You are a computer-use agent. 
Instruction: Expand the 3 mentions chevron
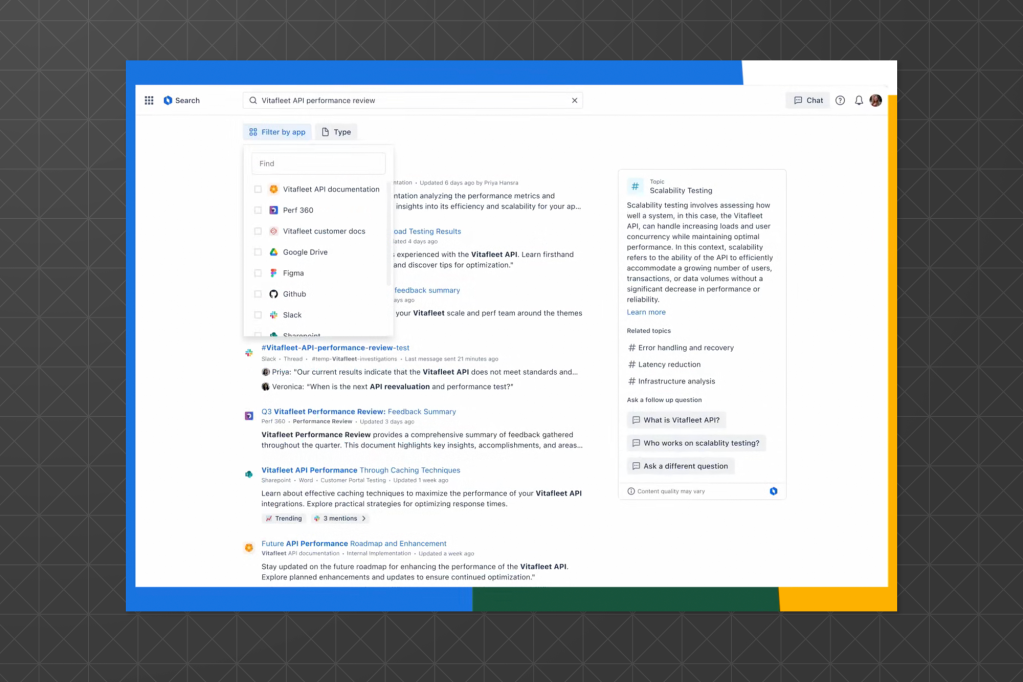coord(364,518)
